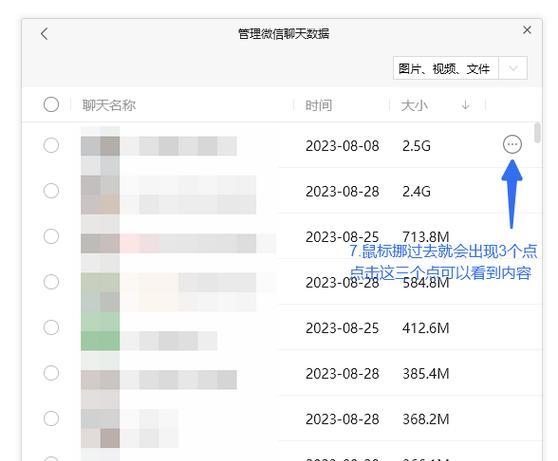
Task: Click the date in the 412.6M row
Action: point(342,328)
